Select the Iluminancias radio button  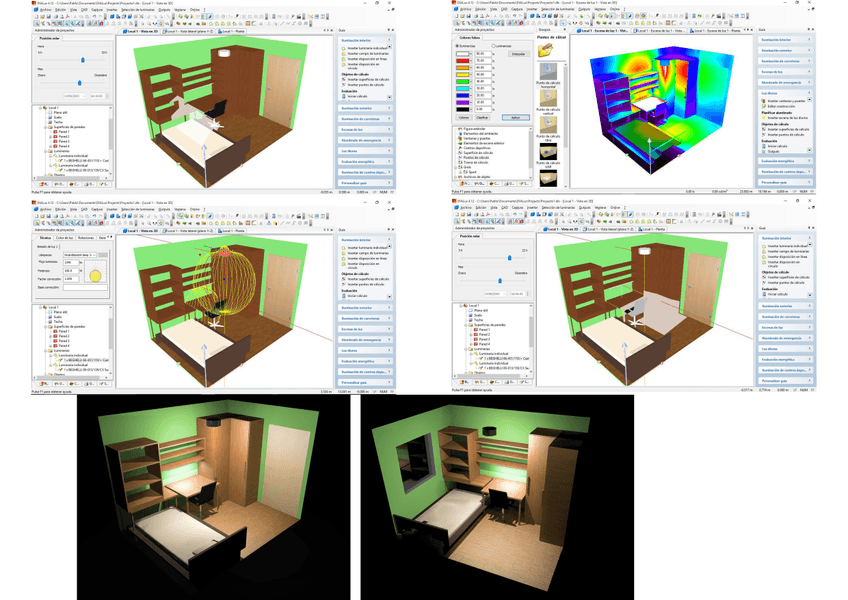tap(457, 45)
